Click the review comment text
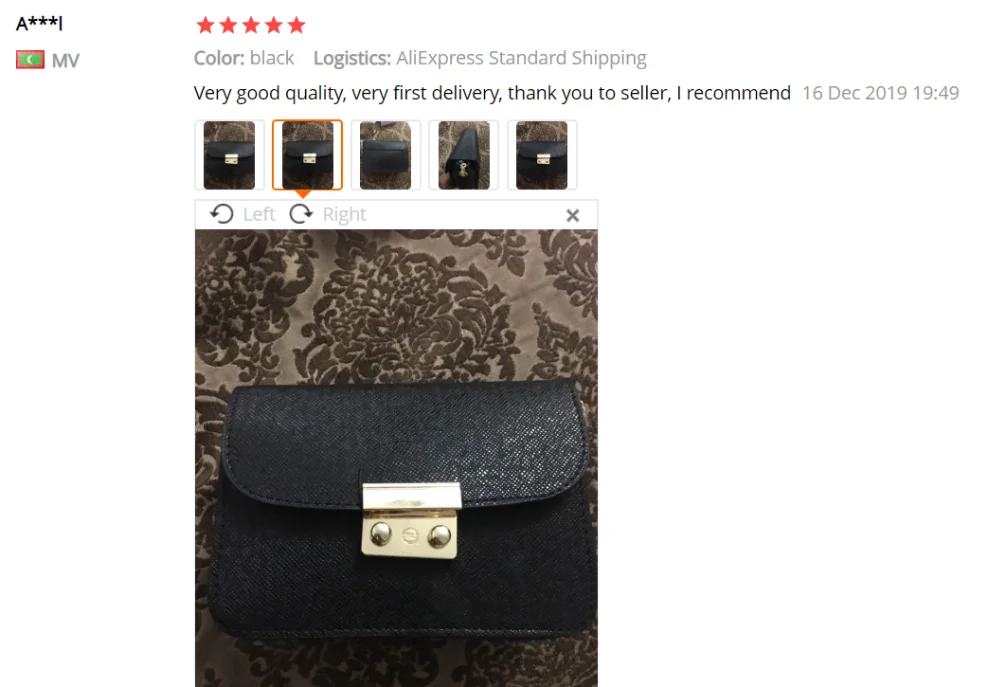 tap(492, 93)
